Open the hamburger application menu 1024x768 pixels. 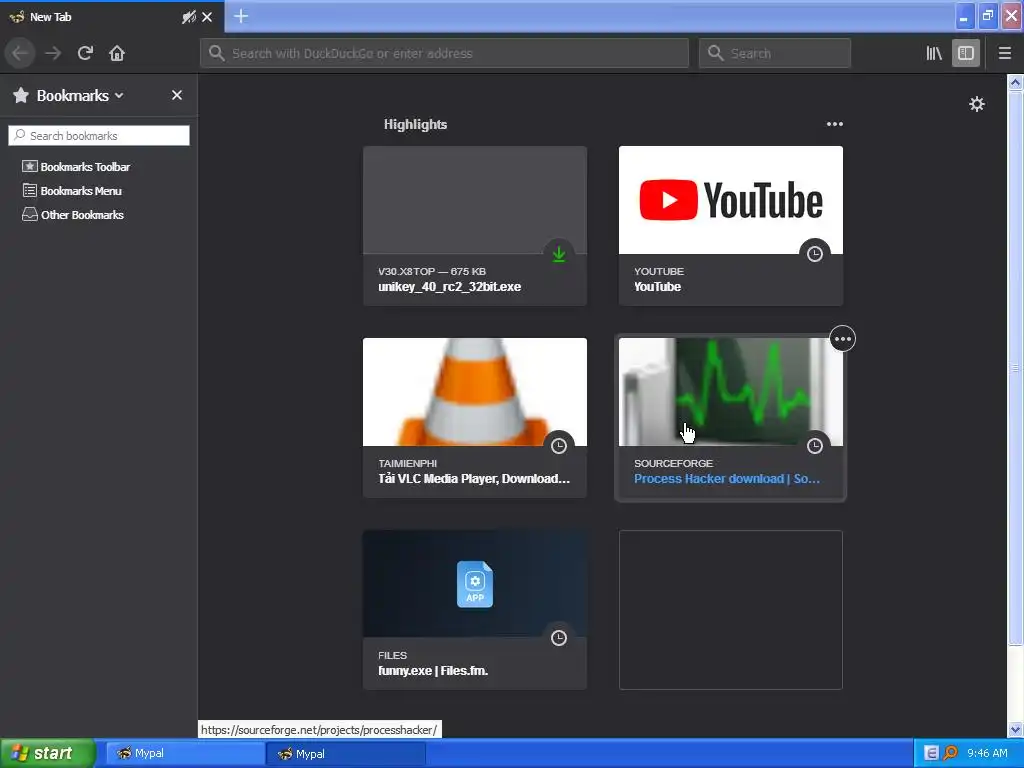[1005, 53]
